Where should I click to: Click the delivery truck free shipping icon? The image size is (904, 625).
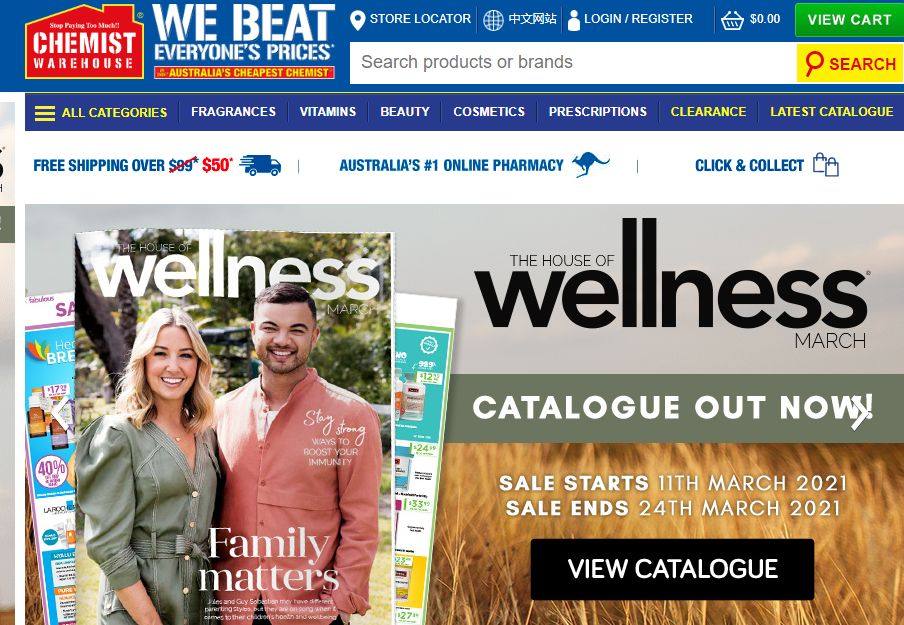point(260,165)
